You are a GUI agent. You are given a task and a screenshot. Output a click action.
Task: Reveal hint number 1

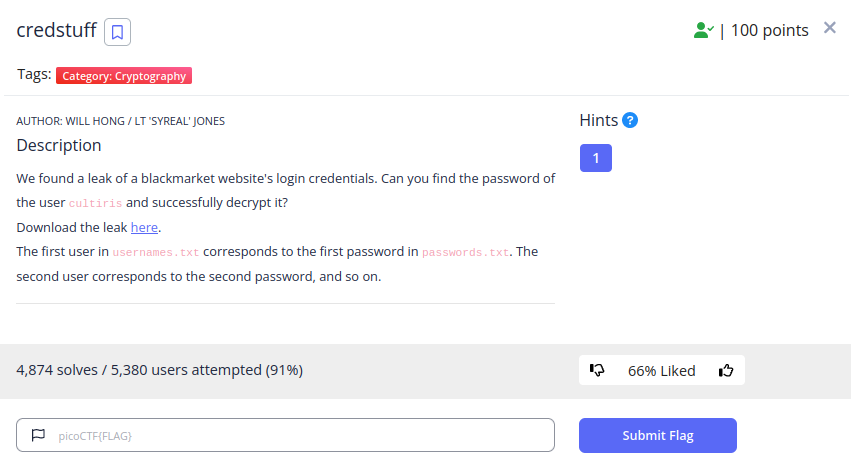(595, 158)
